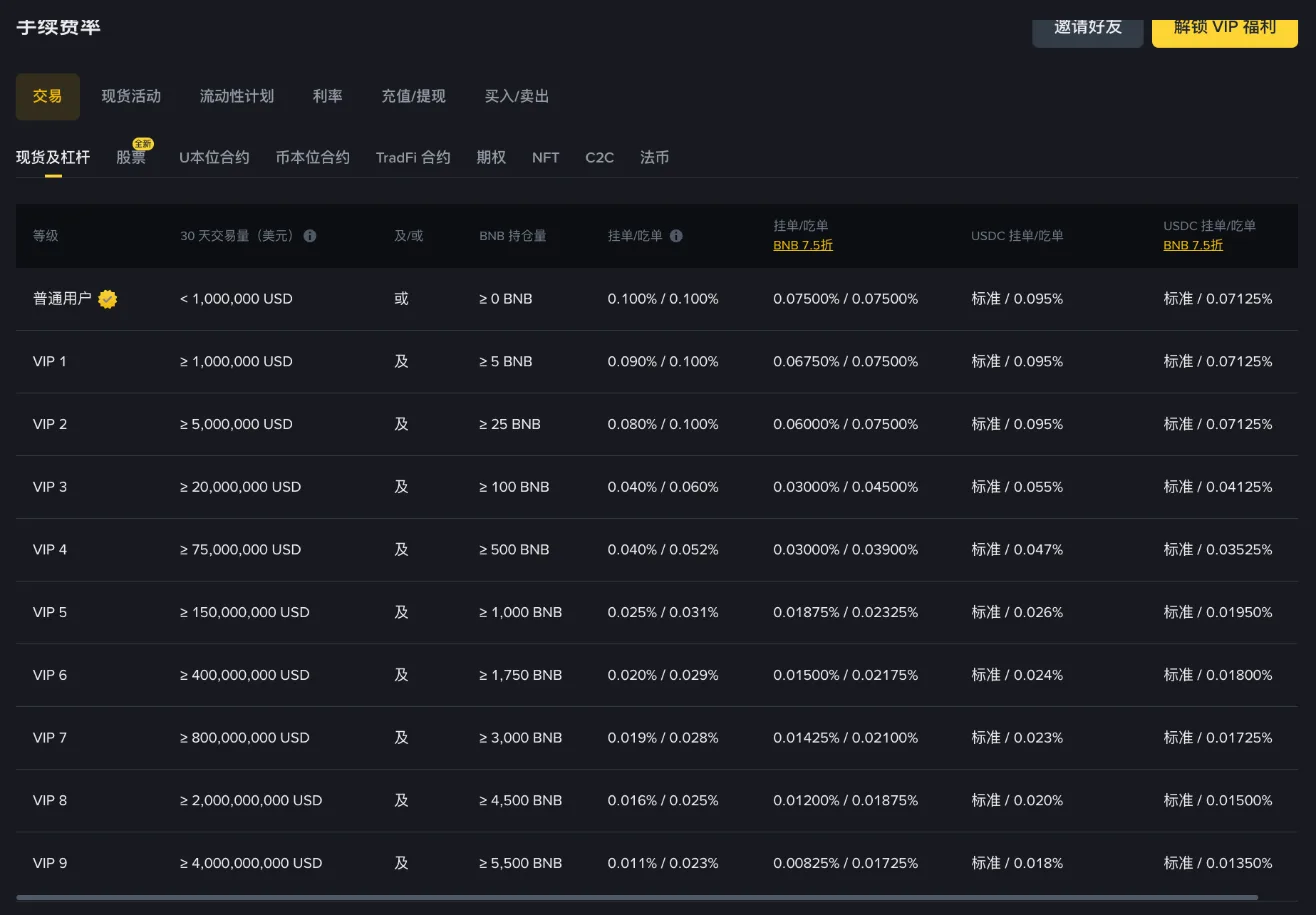Click 标准 / 0.01350% fee cell

point(1218,864)
